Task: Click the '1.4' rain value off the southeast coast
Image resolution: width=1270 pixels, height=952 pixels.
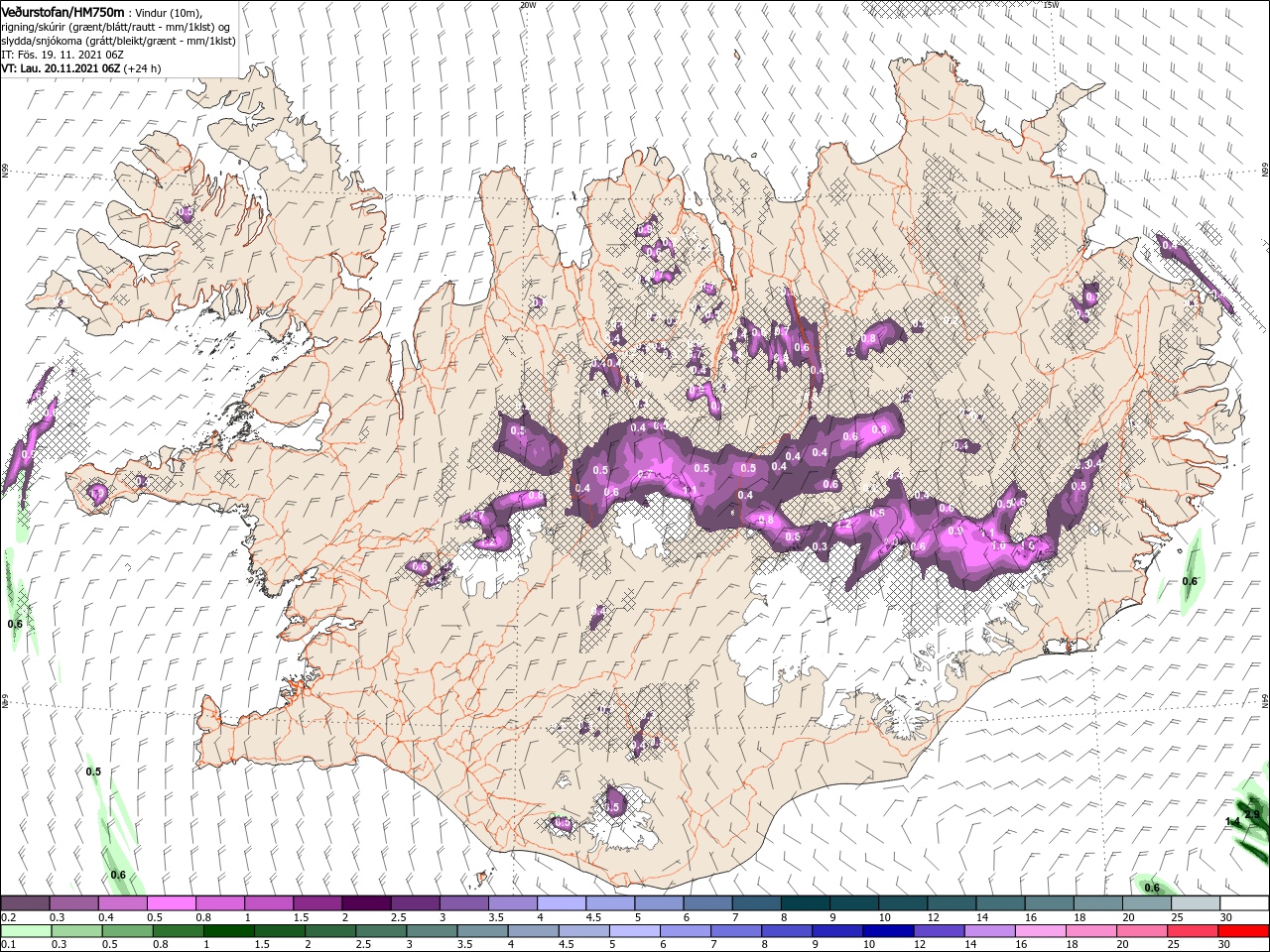Action: click(x=1233, y=822)
